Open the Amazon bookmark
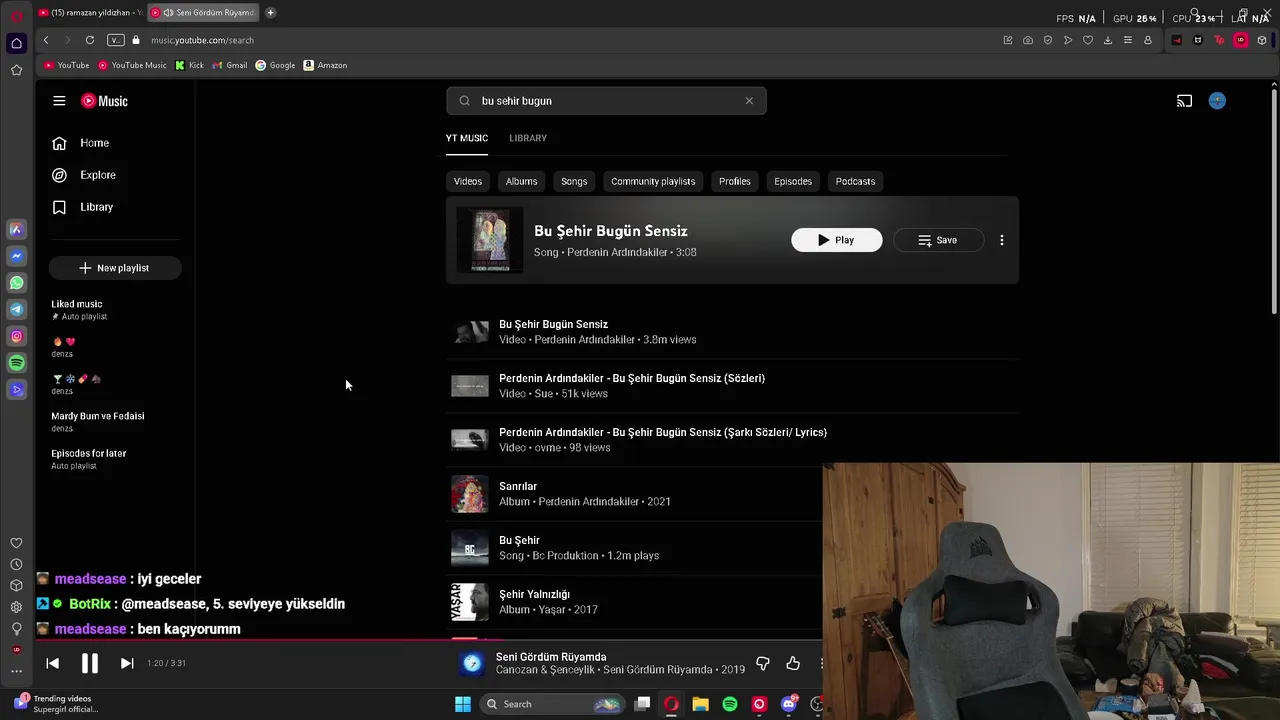 tap(325, 65)
